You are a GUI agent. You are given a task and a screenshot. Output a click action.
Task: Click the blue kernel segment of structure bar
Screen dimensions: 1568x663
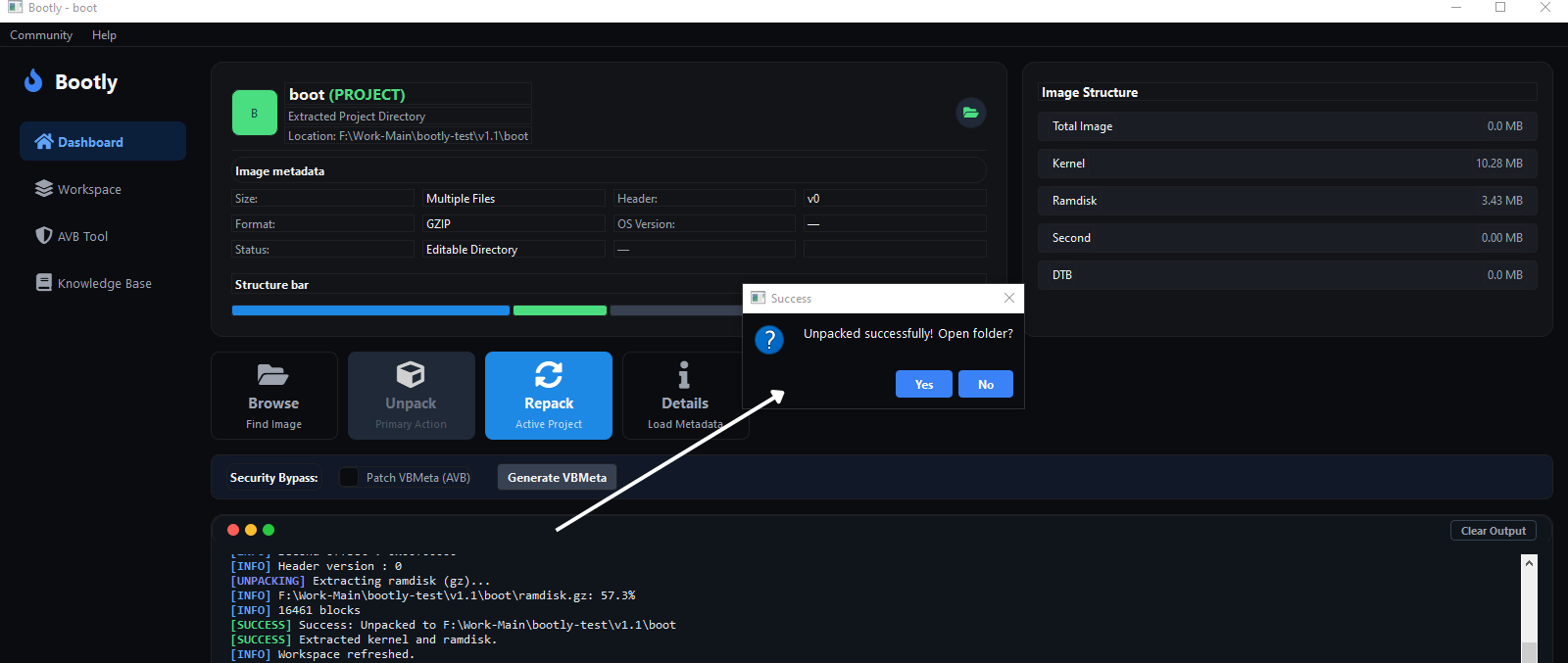(x=370, y=310)
